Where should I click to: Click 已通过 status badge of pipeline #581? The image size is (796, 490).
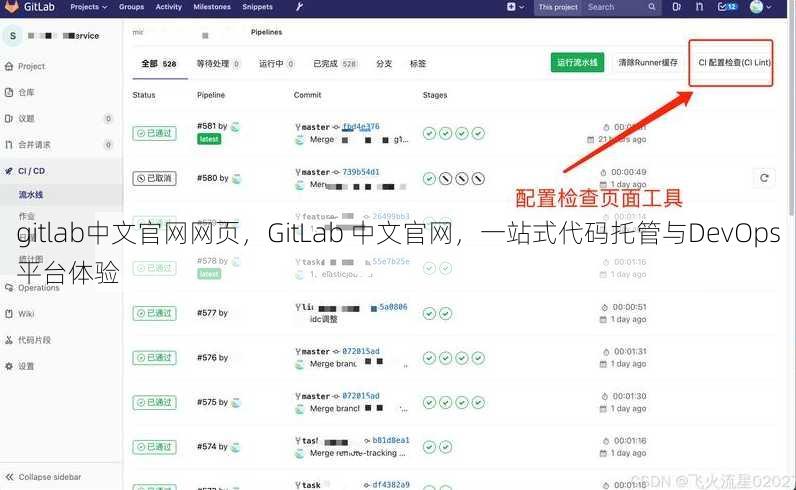tap(154, 133)
